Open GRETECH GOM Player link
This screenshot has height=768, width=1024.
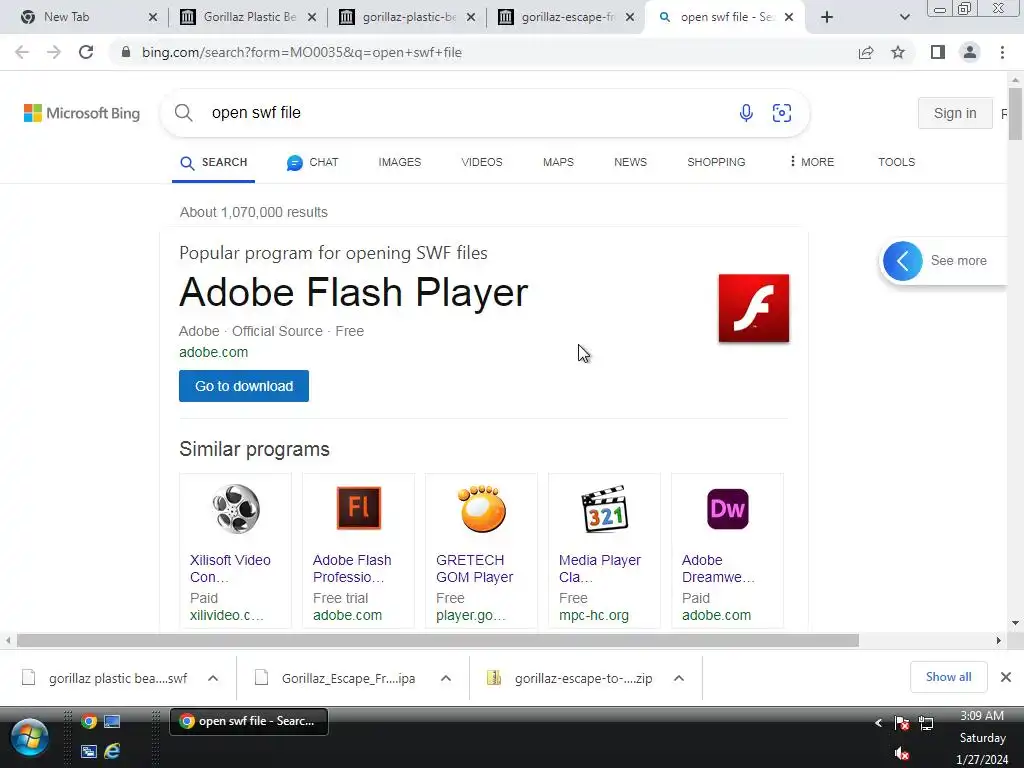(x=475, y=569)
